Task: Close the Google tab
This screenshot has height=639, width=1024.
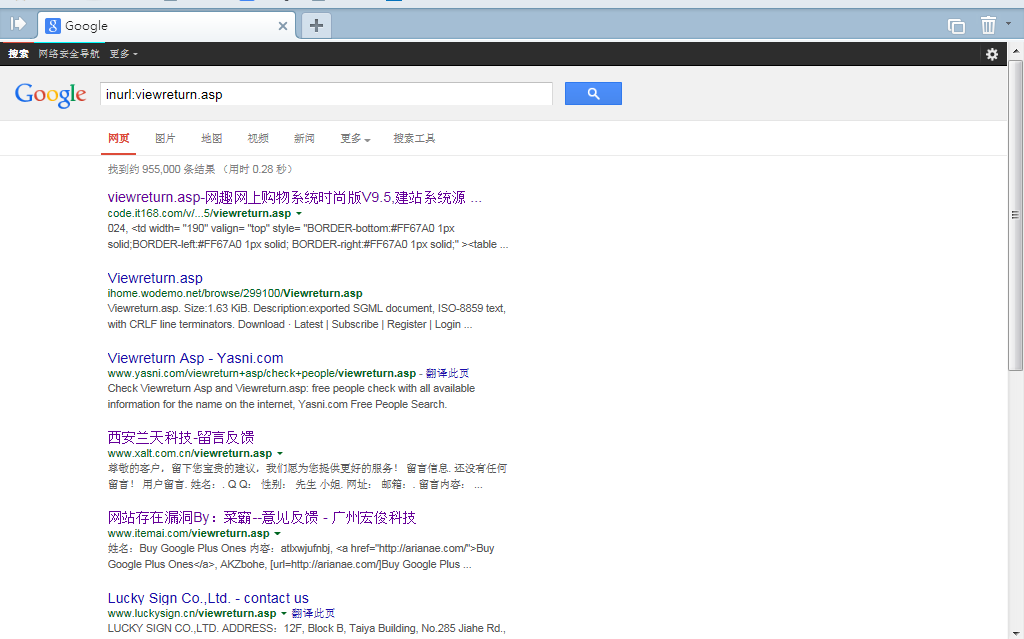Action: pos(283,26)
